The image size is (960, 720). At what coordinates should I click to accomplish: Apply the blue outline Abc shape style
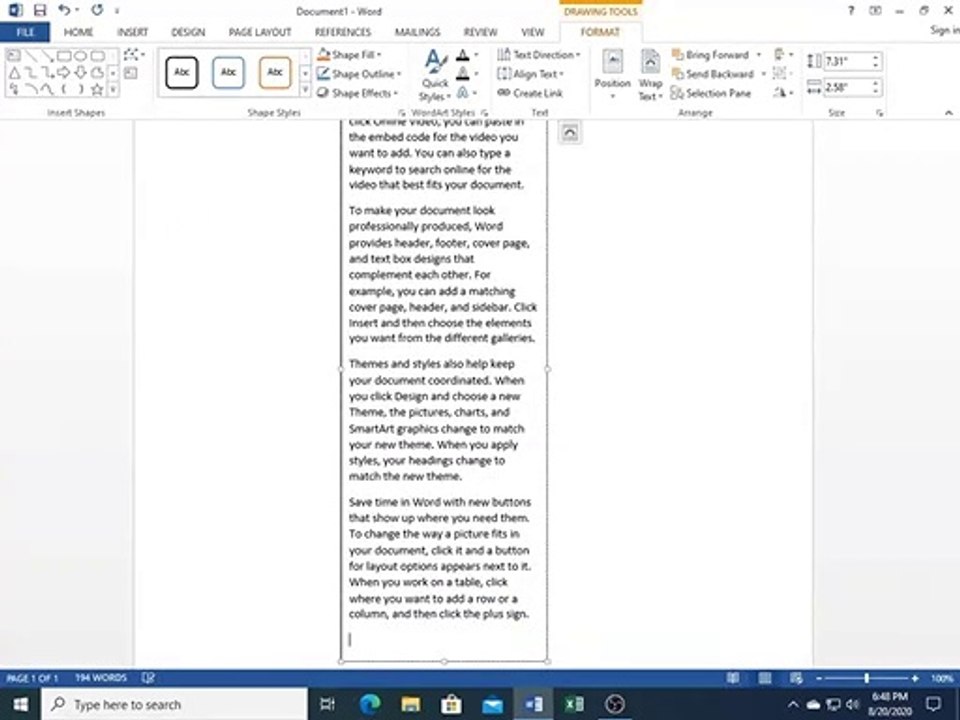[228, 73]
